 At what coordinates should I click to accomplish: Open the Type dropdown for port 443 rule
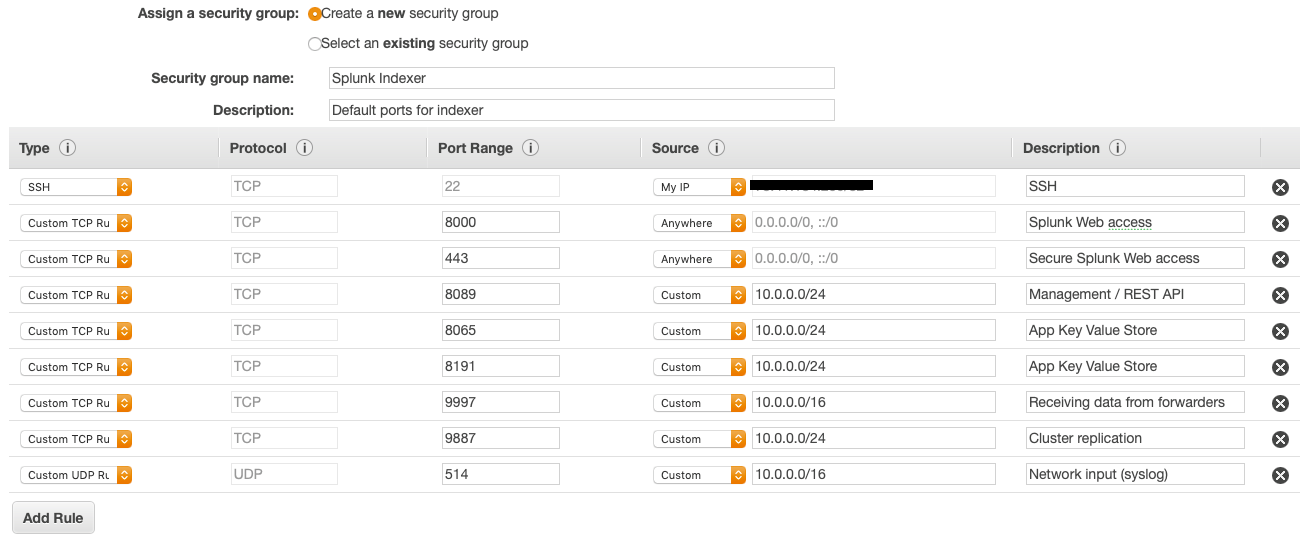coord(76,259)
